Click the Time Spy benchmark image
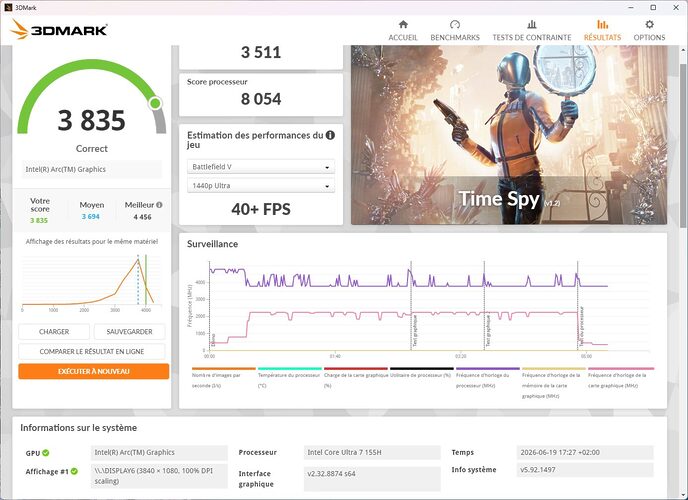Image resolution: width=688 pixels, height=500 pixels. click(x=509, y=135)
